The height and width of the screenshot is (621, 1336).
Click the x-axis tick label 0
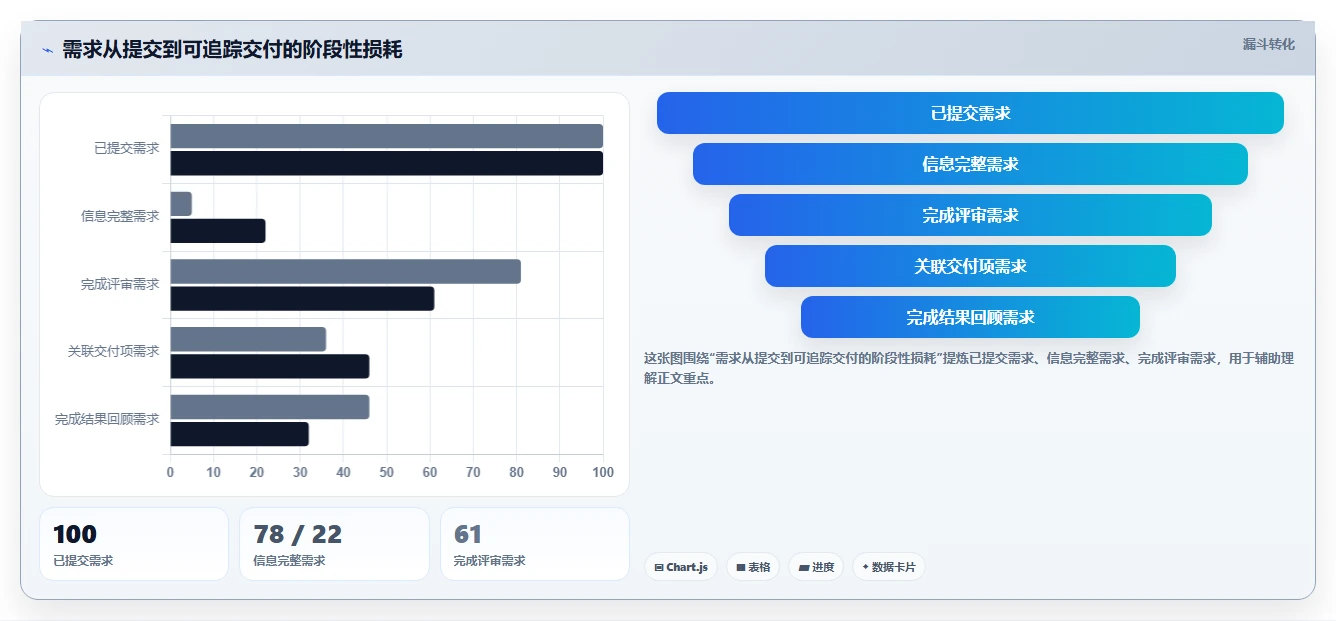(x=170, y=472)
